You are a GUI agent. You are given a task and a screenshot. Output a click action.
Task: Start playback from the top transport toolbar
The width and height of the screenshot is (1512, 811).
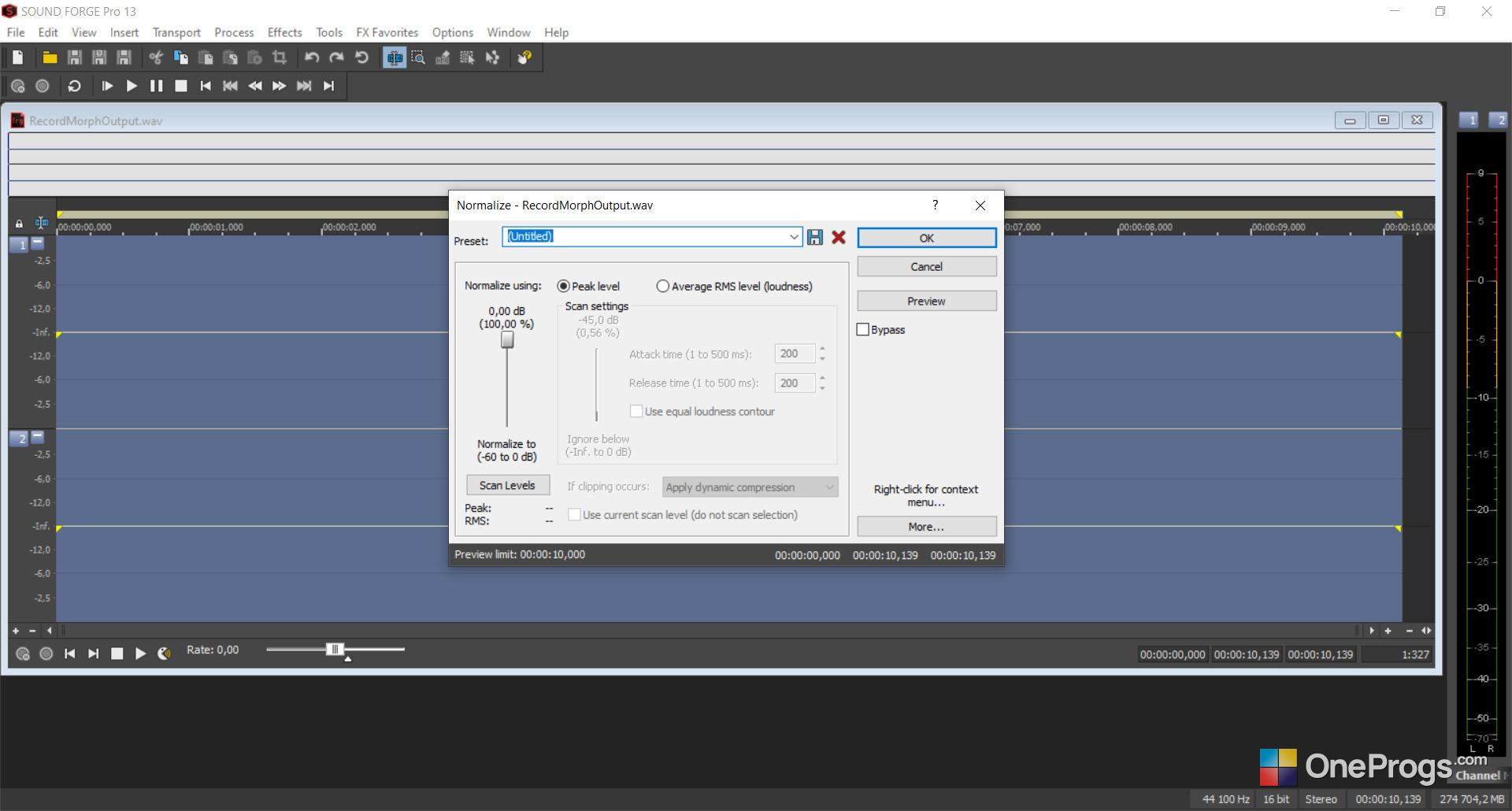(x=132, y=86)
